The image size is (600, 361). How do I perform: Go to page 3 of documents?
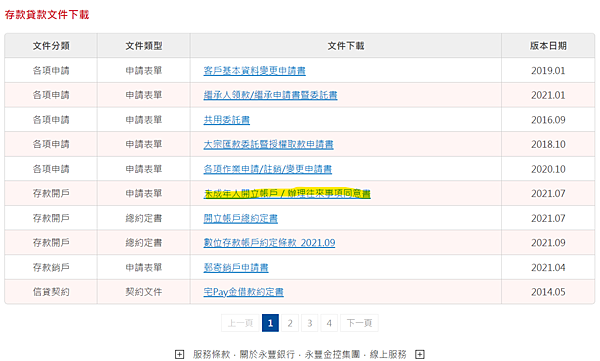click(310, 323)
